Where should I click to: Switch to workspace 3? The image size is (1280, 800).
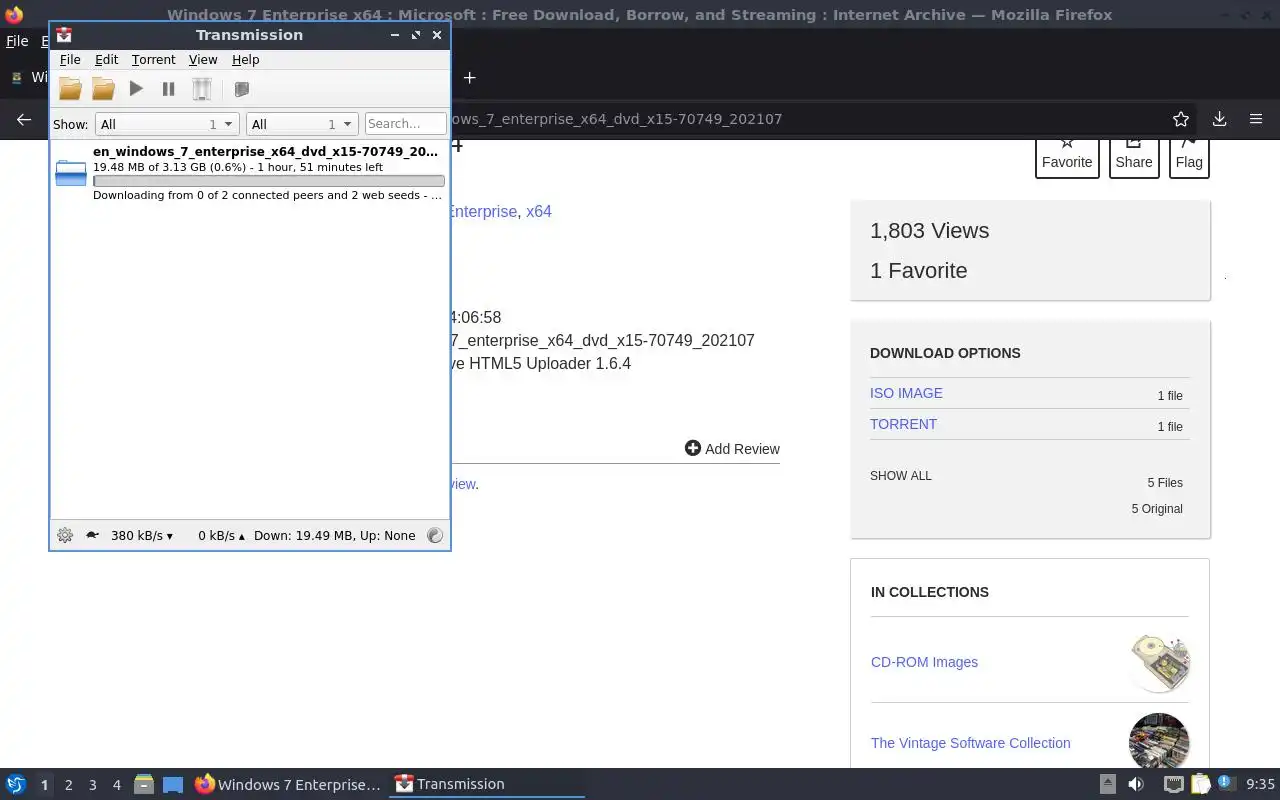pyautogui.click(x=92, y=785)
